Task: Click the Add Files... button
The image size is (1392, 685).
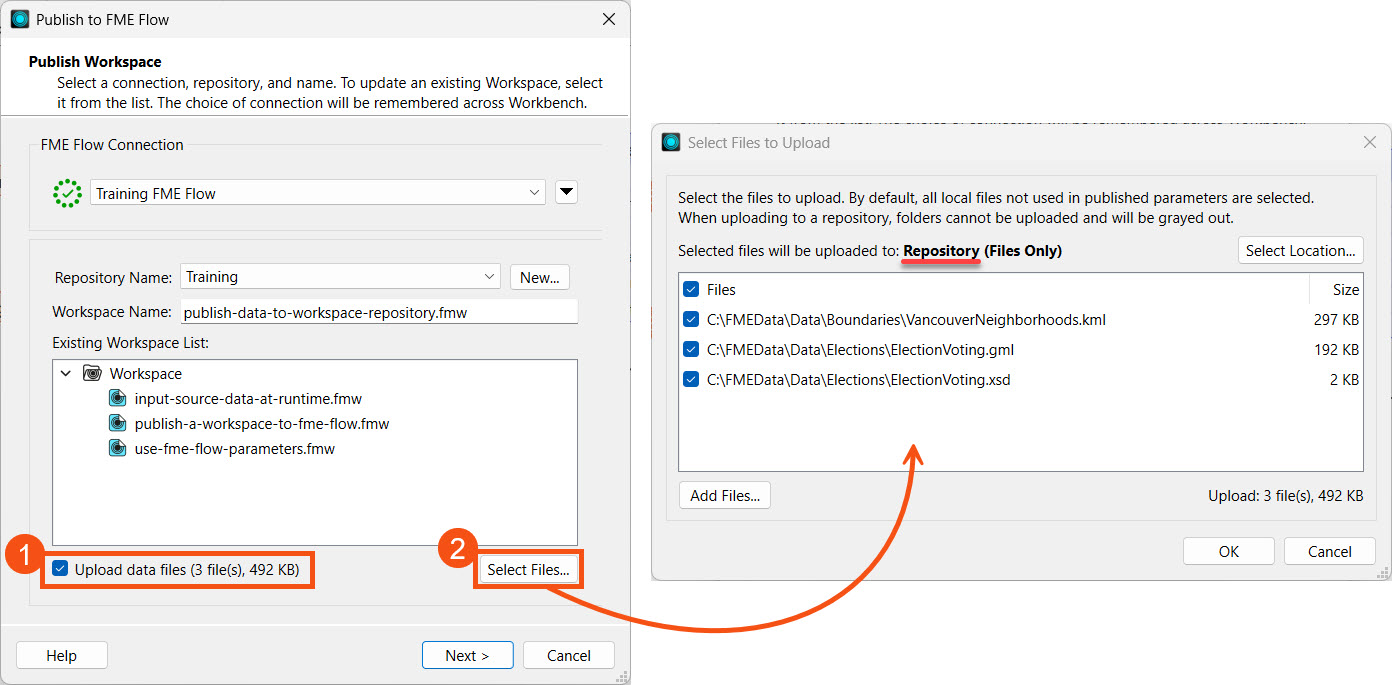Action: click(x=724, y=496)
